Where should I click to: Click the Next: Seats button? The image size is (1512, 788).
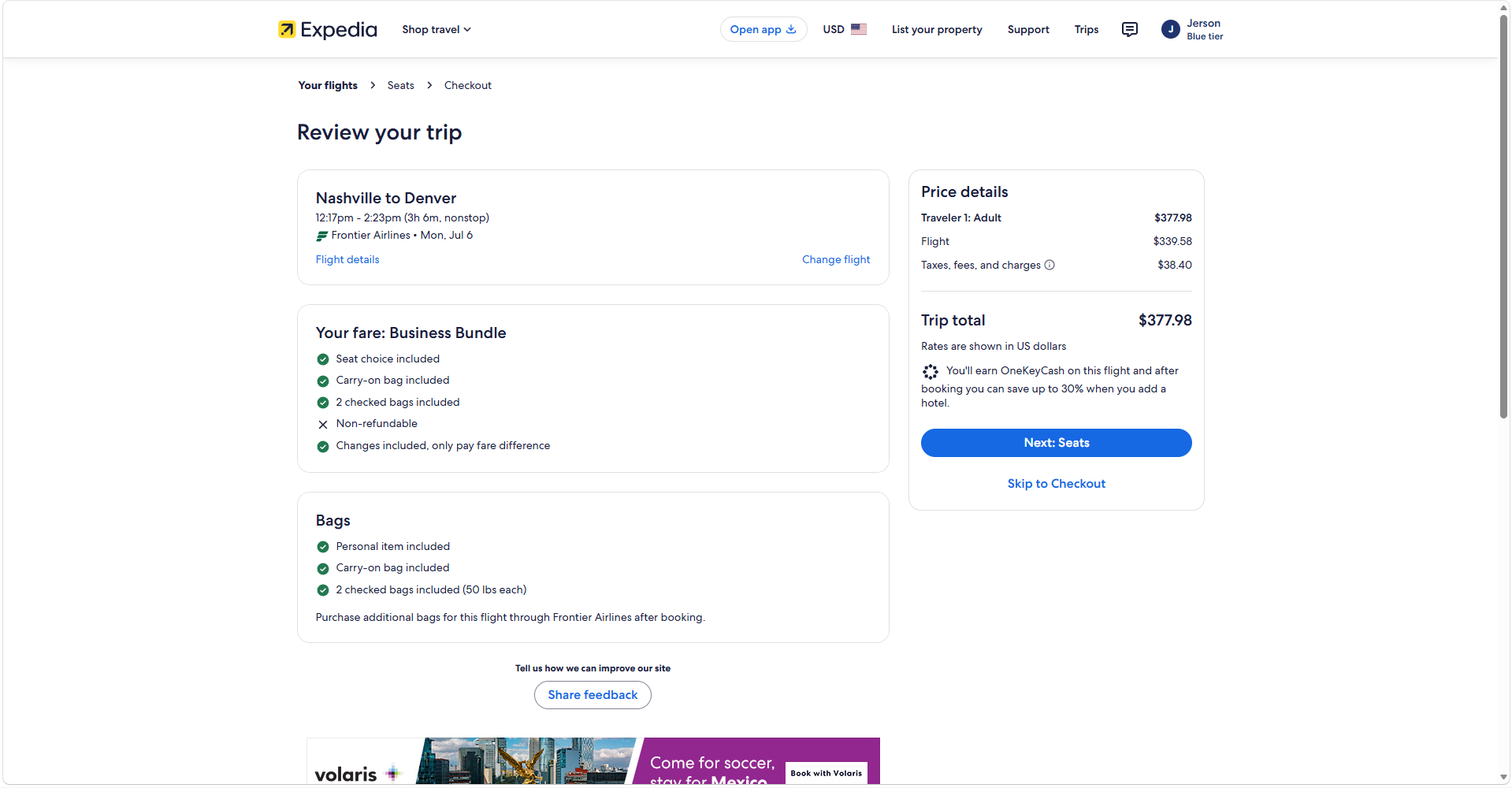tap(1057, 443)
